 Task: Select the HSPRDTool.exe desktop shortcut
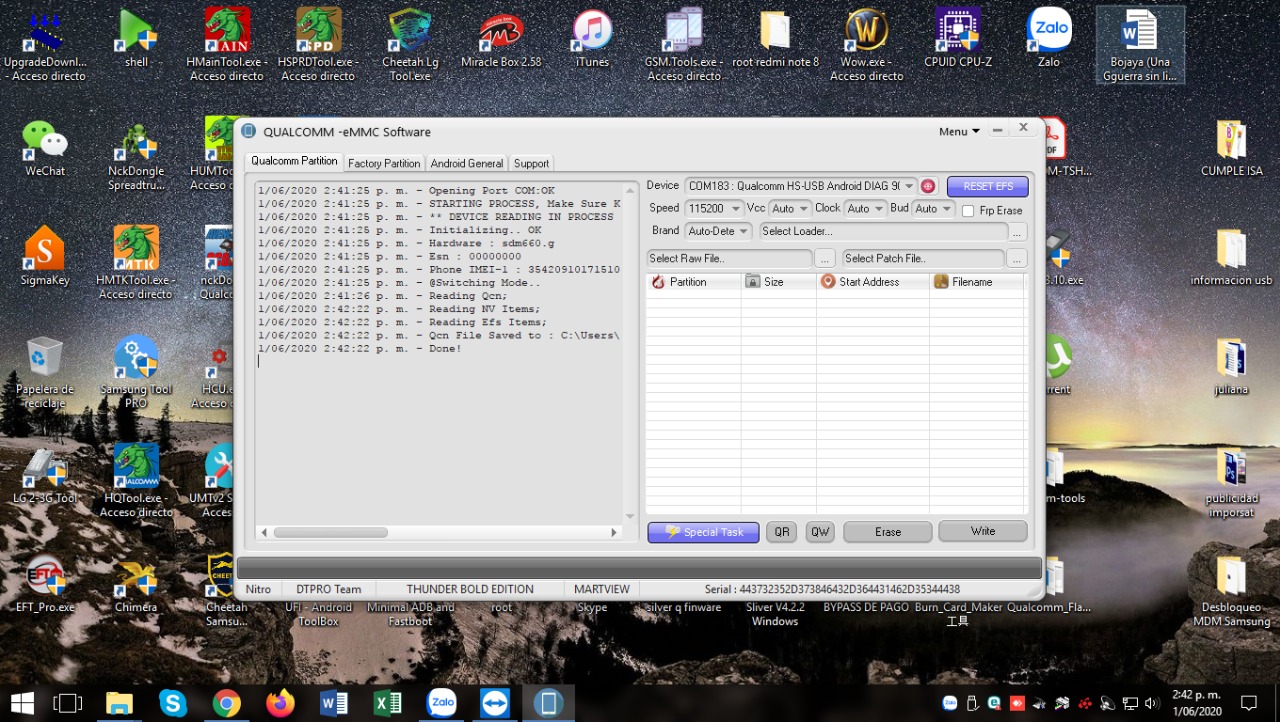[317, 46]
